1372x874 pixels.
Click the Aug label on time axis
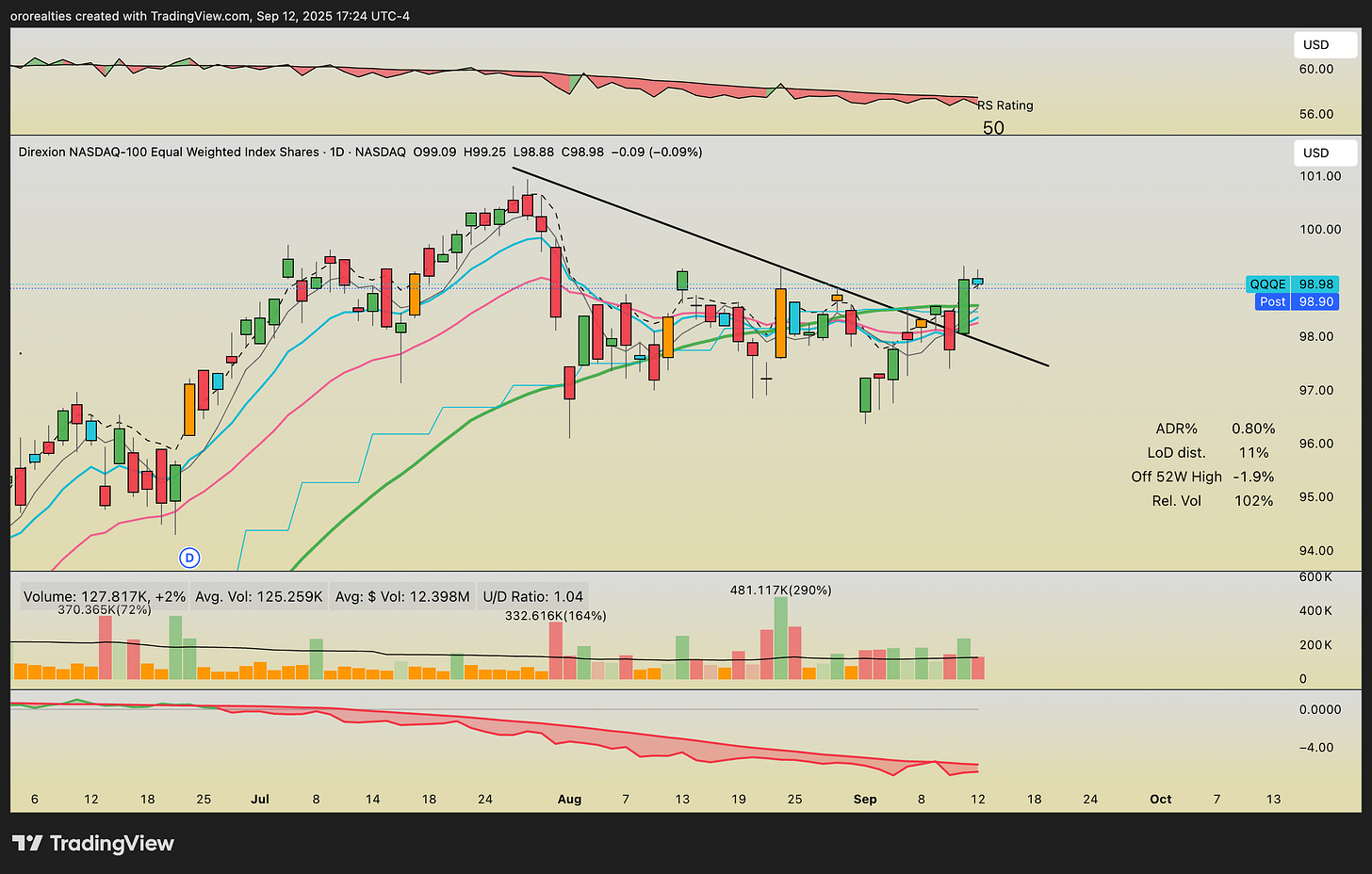(569, 799)
